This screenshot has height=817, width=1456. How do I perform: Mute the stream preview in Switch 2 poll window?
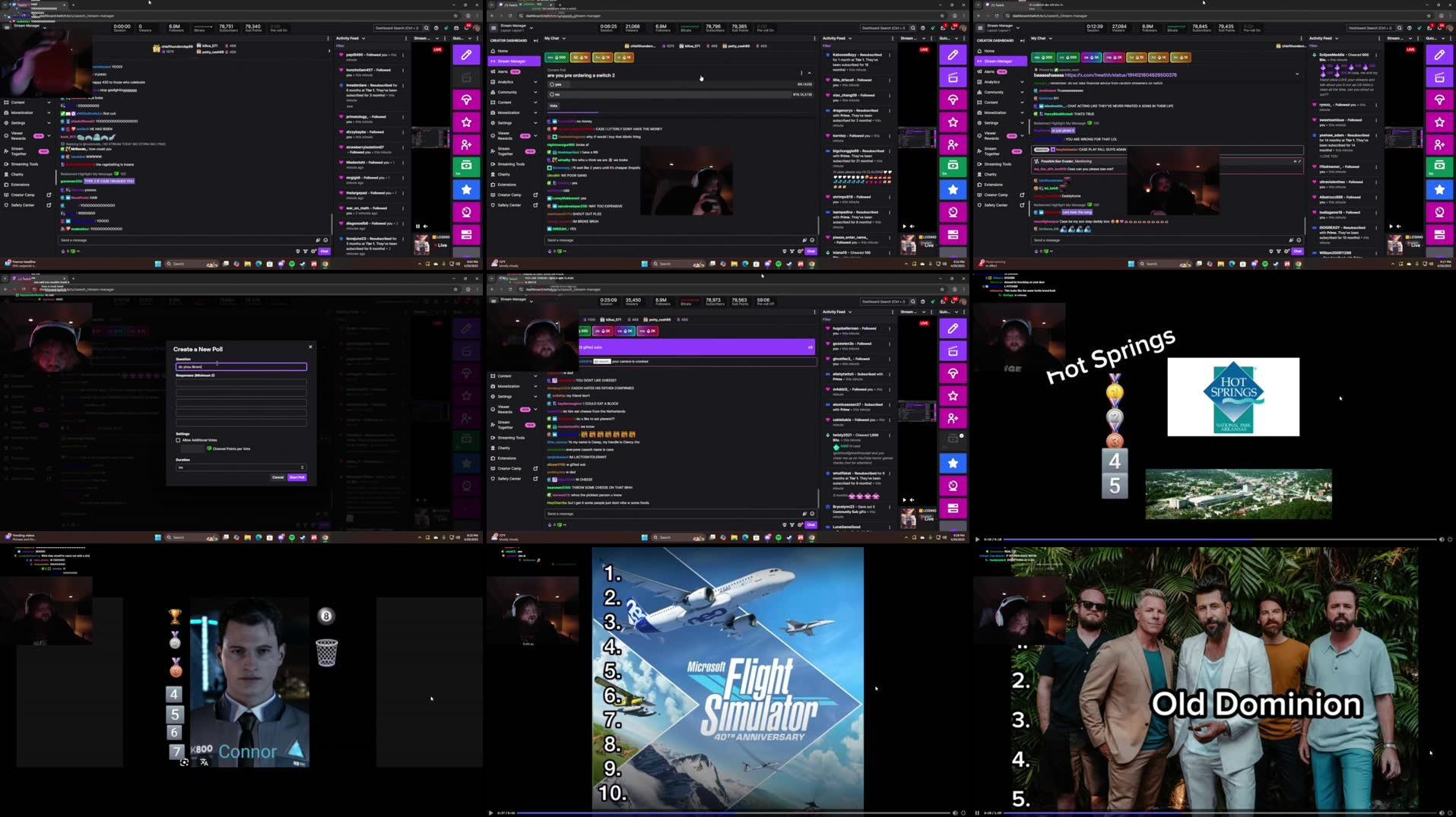912,226
